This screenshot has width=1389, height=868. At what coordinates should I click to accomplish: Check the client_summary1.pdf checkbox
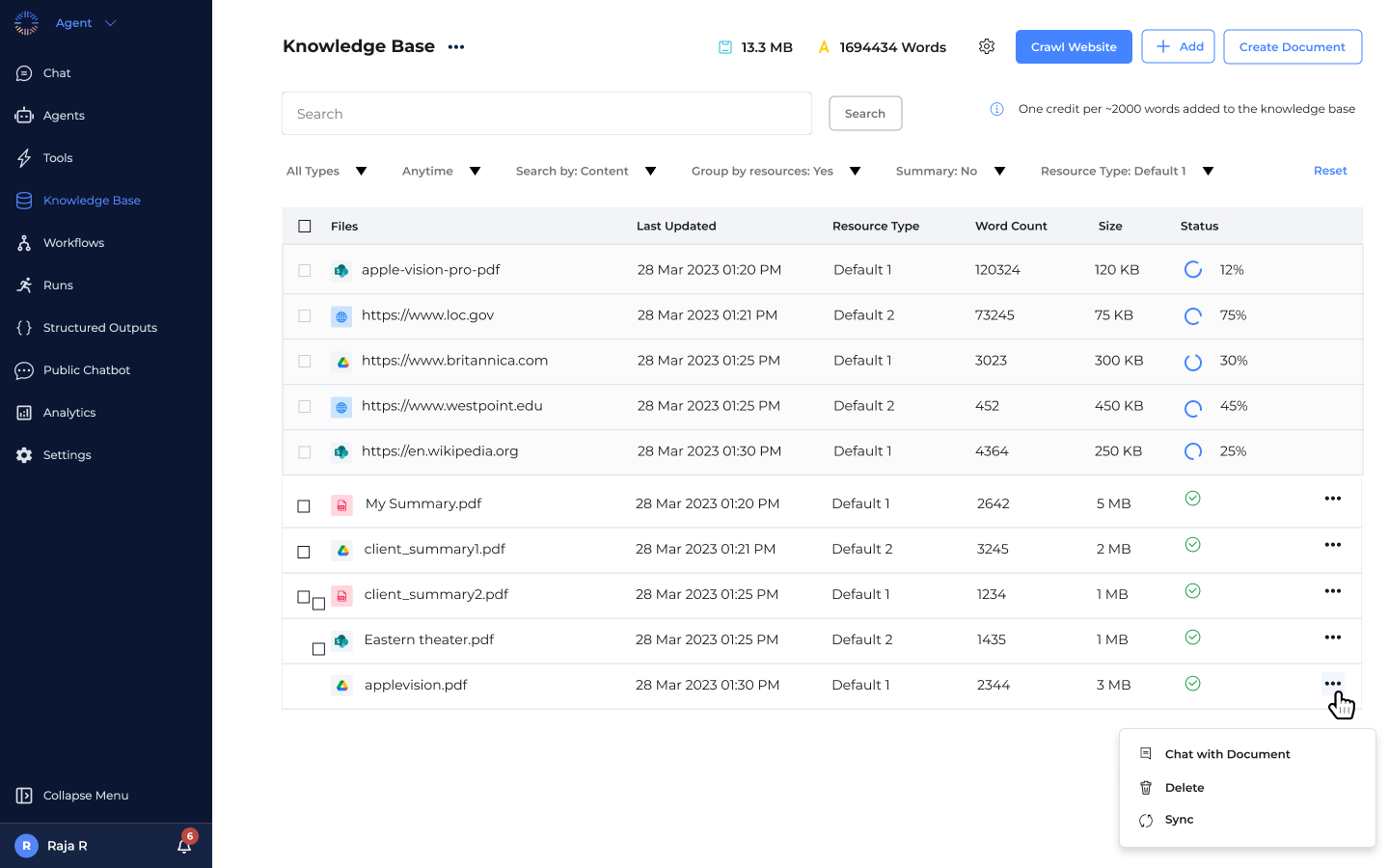coord(304,552)
